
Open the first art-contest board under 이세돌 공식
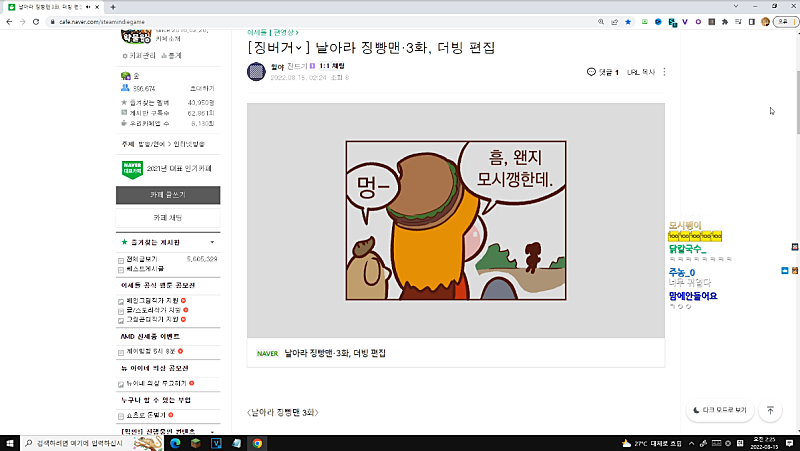[153, 300]
